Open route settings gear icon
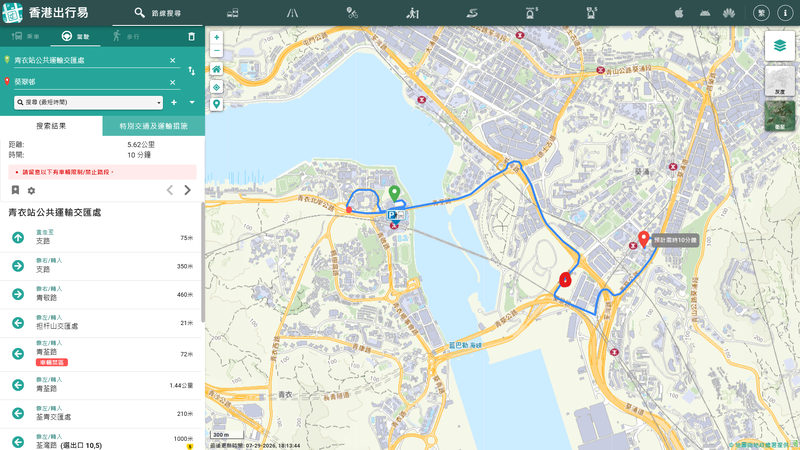Screen dimensions: 800x450 point(31,190)
